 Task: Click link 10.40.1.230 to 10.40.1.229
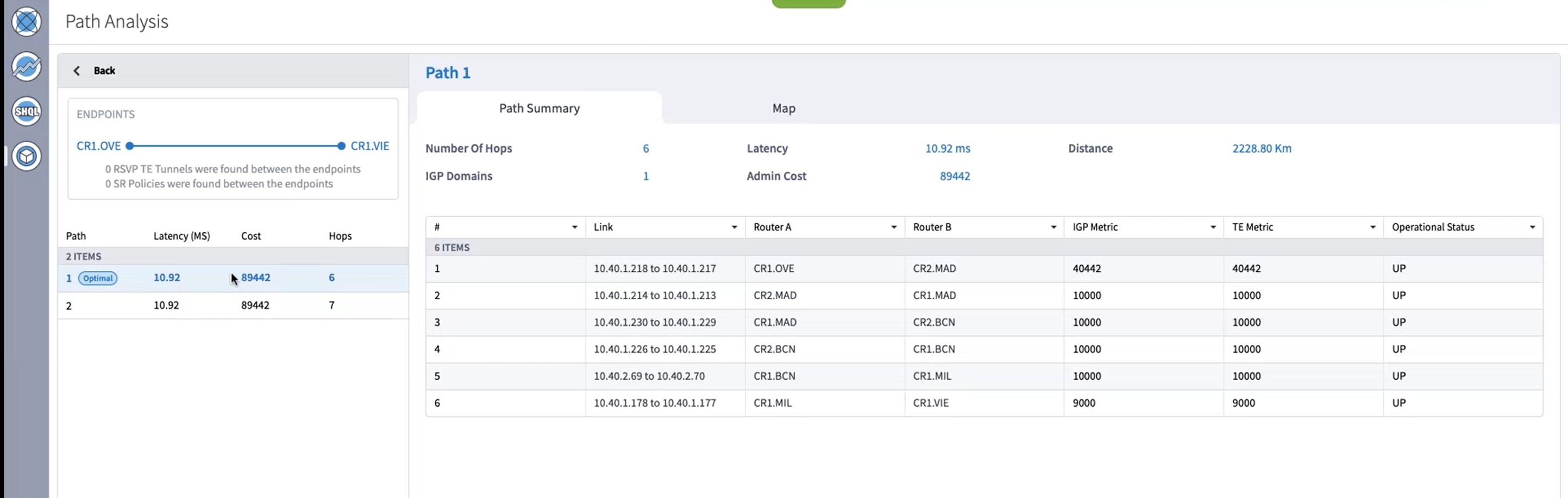tap(655, 322)
